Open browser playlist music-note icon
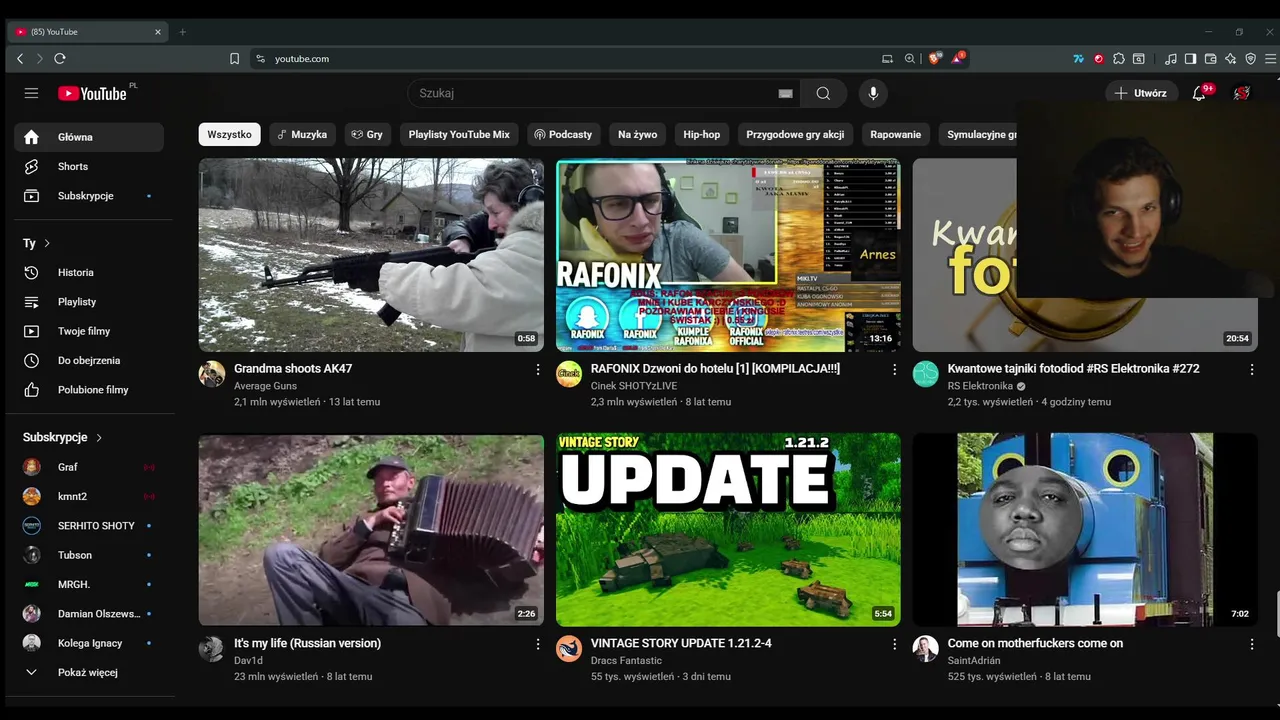 (1171, 59)
